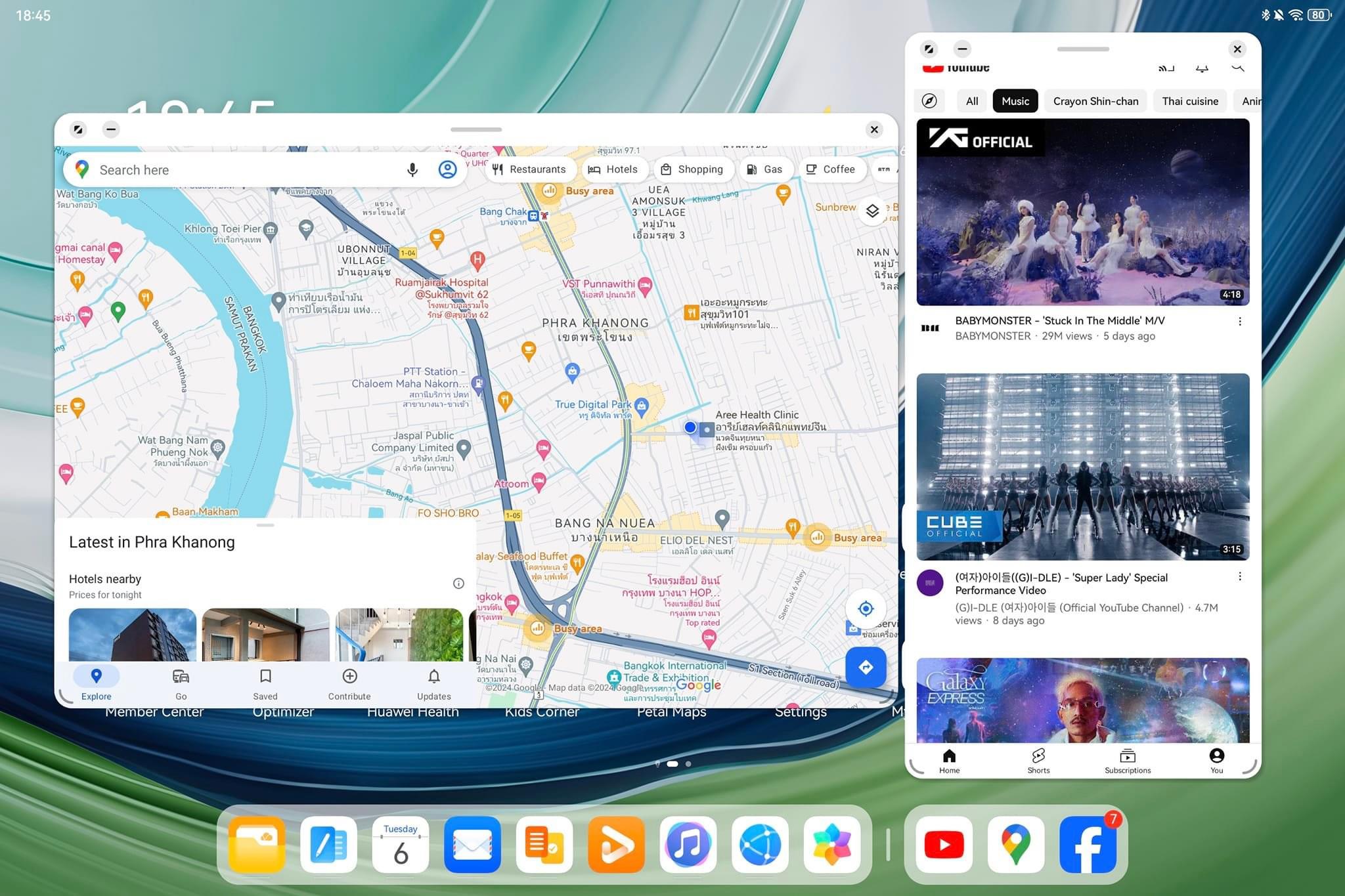Click the hotels nearby info icon
Viewport: 1345px width, 896px height.
458,584
